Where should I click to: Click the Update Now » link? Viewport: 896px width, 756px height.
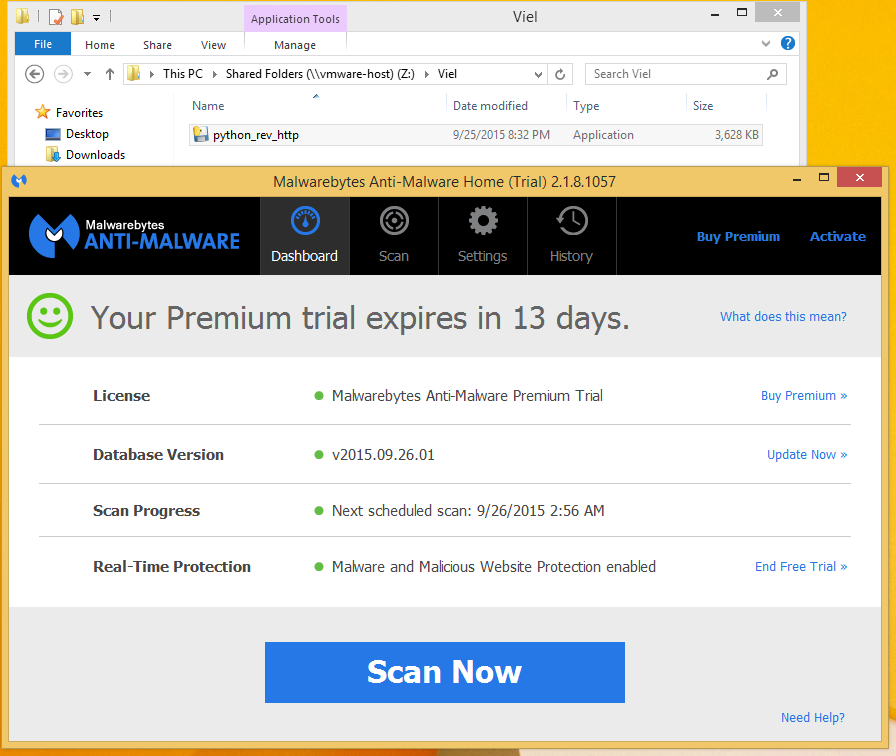(807, 454)
